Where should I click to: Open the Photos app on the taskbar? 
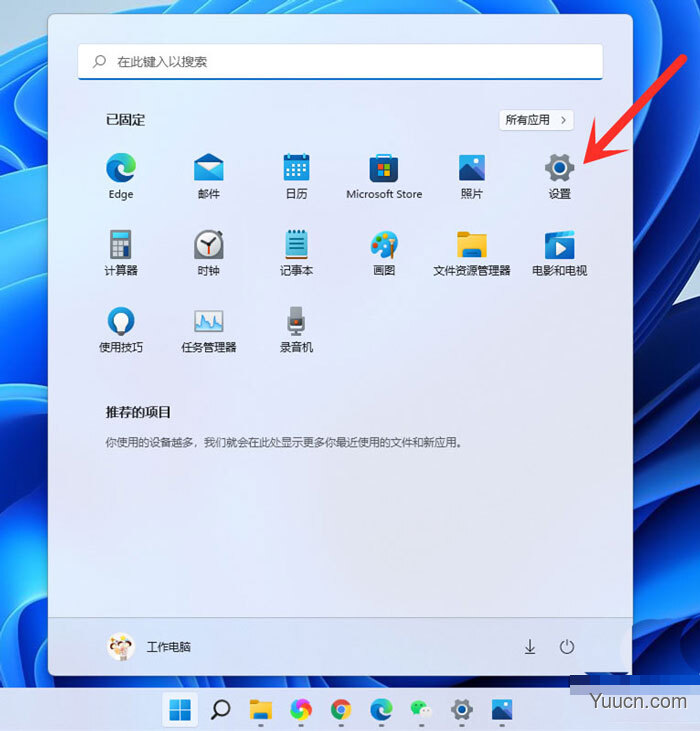click(502, 710)
